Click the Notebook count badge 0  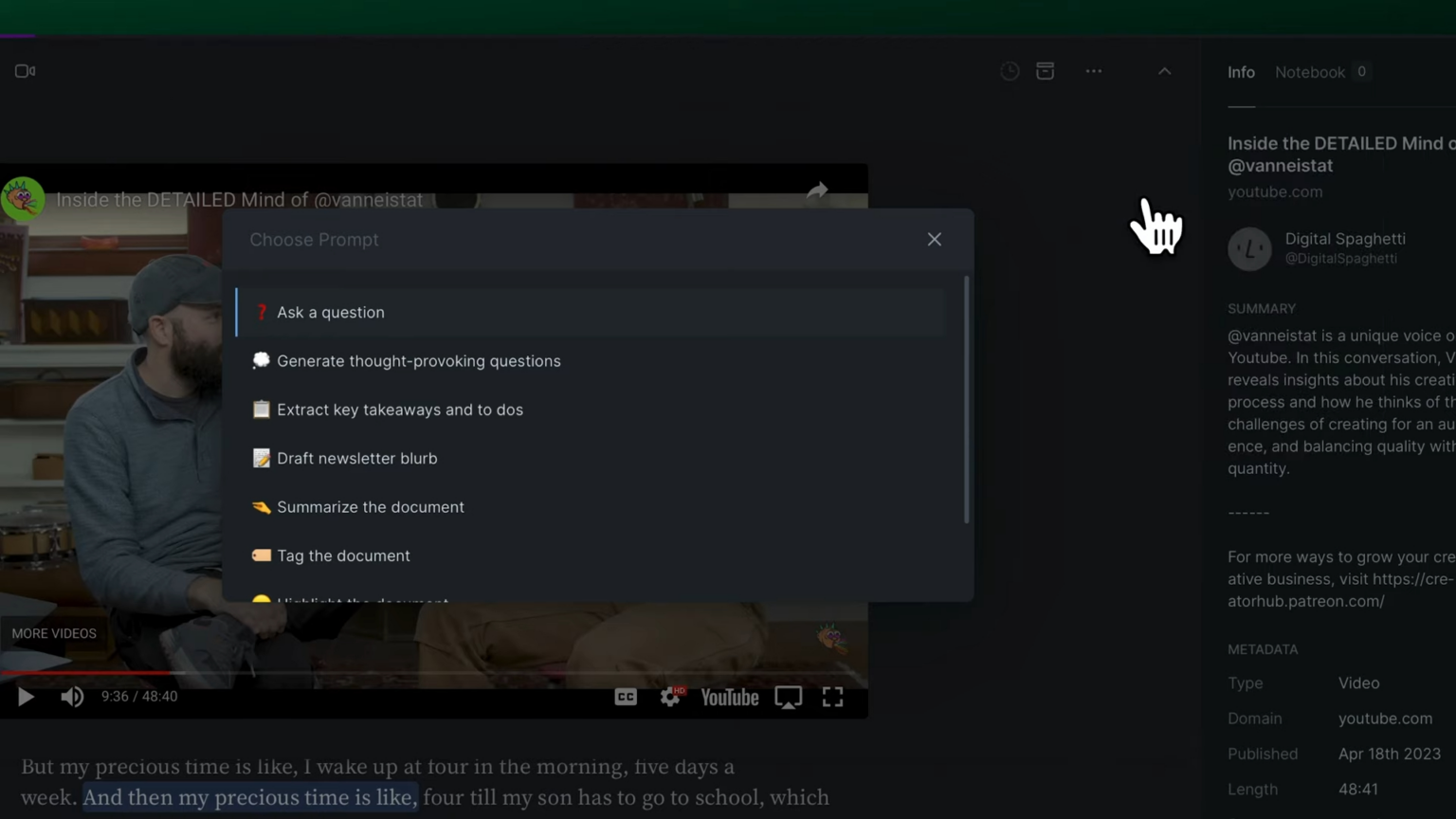pyautogui.click(x=1361, y=71)
